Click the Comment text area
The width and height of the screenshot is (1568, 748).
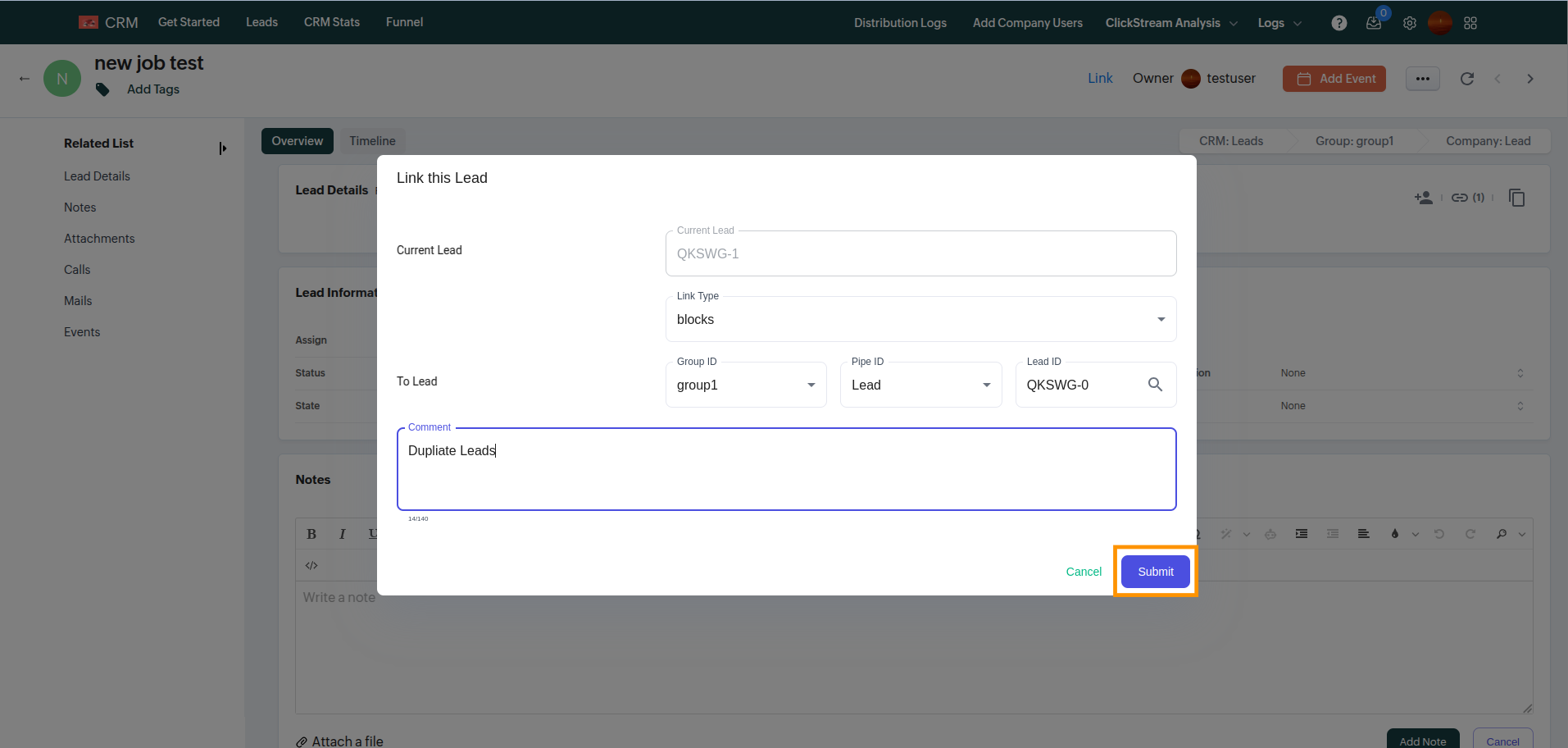click(x=787, y=469)
